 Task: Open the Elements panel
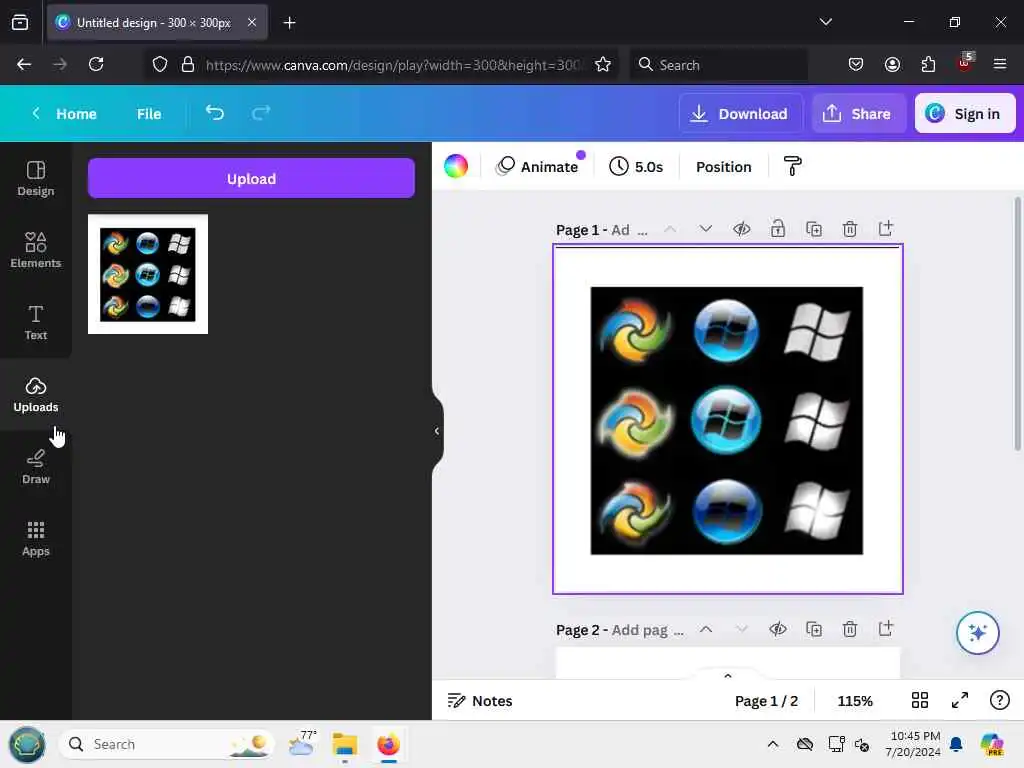point(35,250)
